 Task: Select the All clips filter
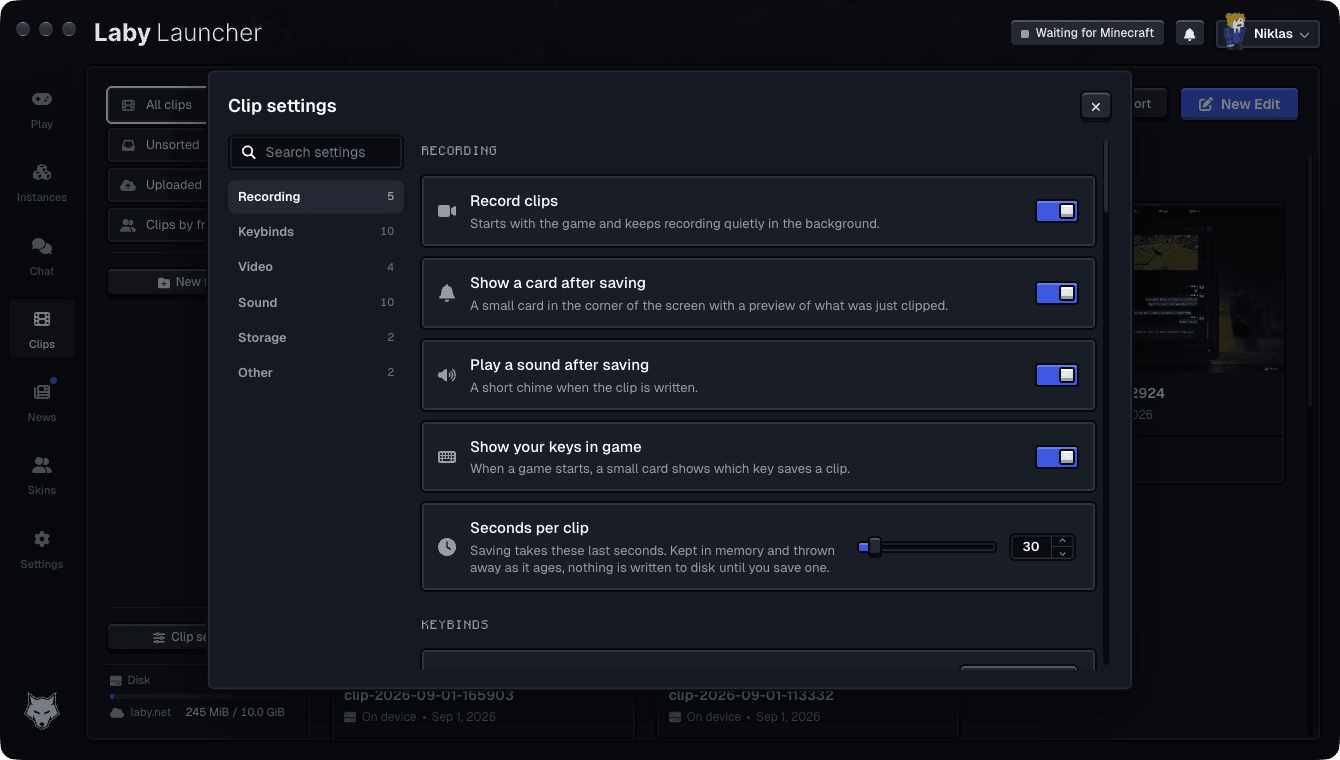click(x=158, y=105)
